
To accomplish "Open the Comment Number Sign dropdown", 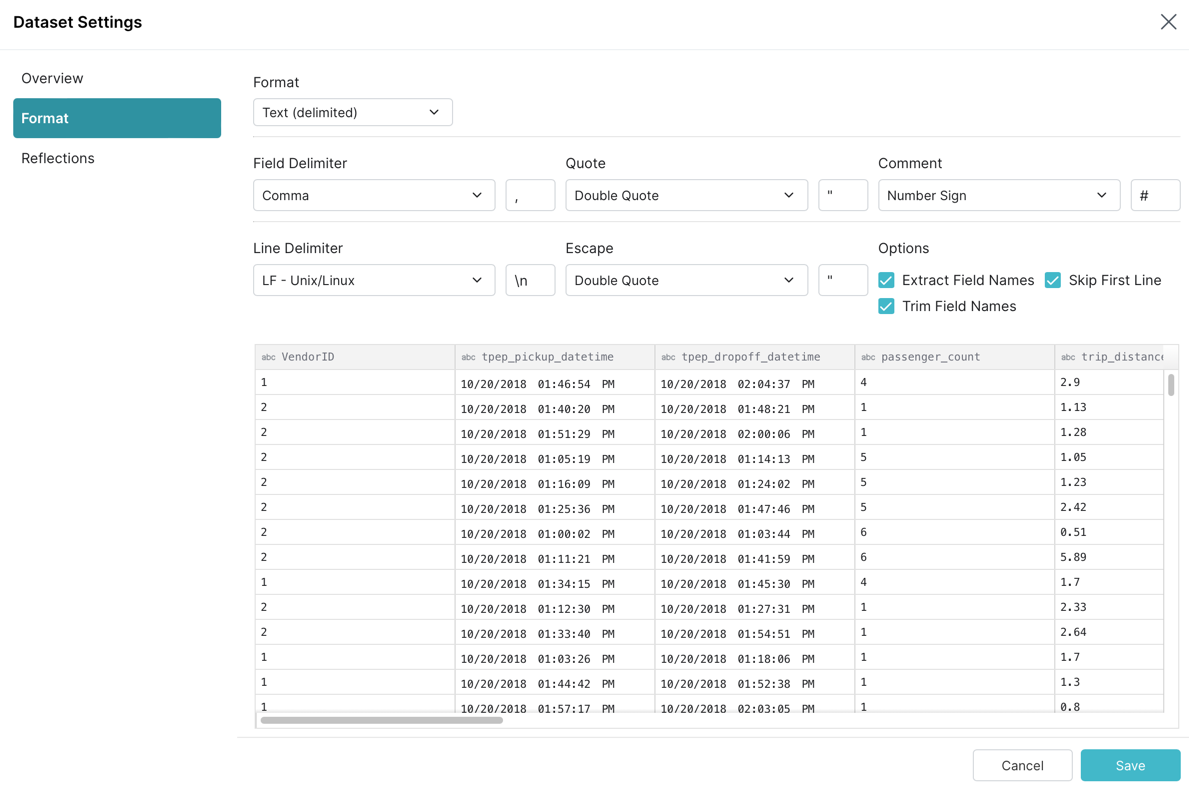I will (x=998, y=195).
